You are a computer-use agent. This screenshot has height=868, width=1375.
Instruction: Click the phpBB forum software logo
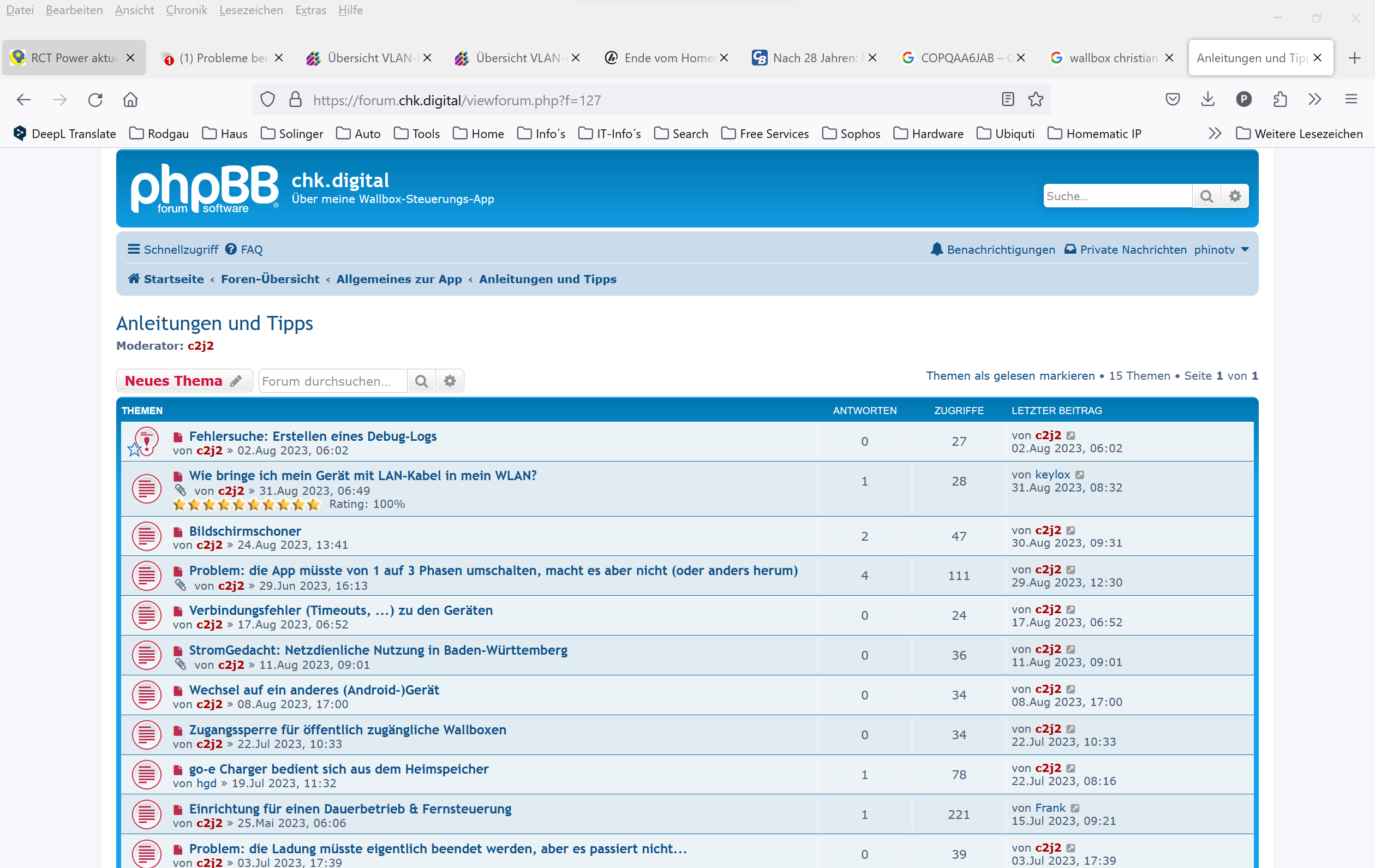[205, 188]
